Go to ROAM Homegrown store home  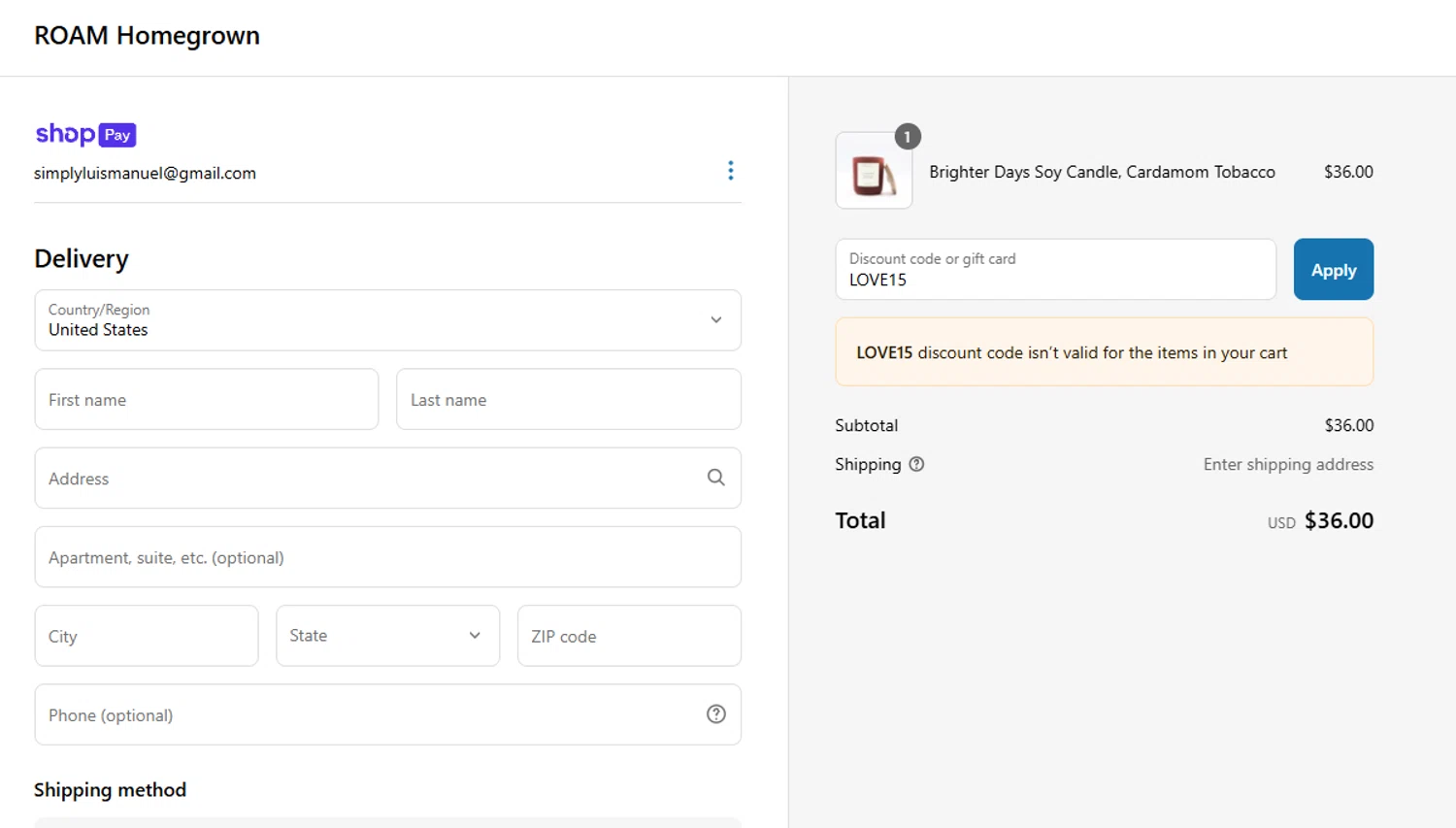click(x=147, y=36)
